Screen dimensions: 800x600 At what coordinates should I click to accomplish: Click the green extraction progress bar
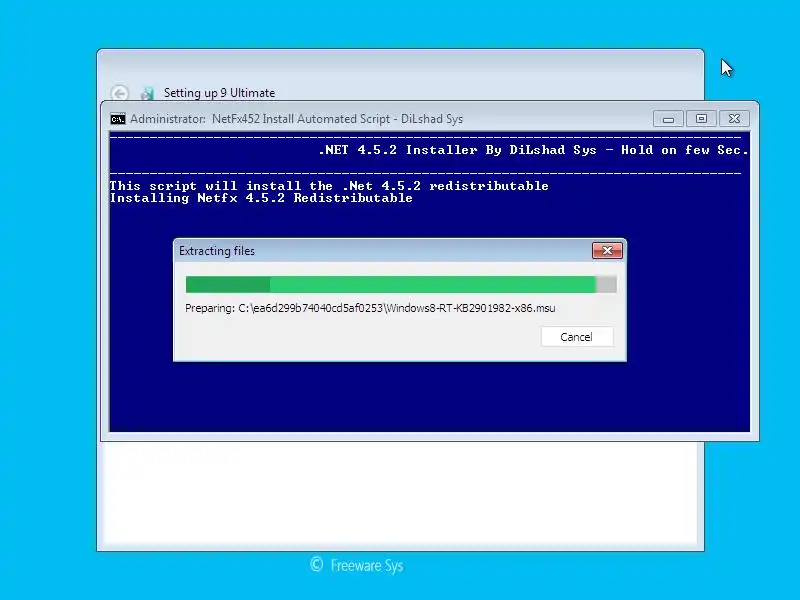point(401,285)
